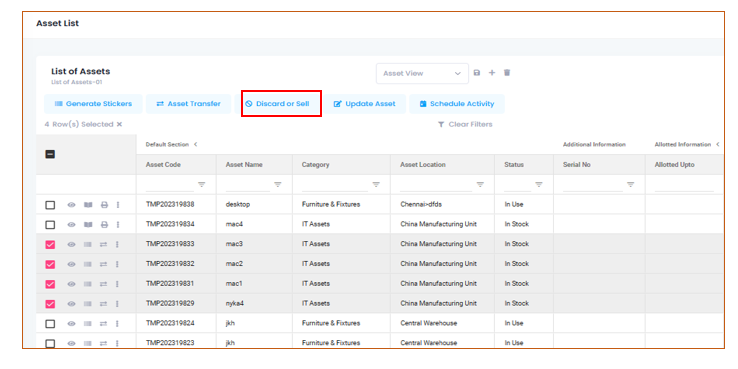738x369 pixels.
Task: Click the filter icon under Asset Name column
Action: 278,184
